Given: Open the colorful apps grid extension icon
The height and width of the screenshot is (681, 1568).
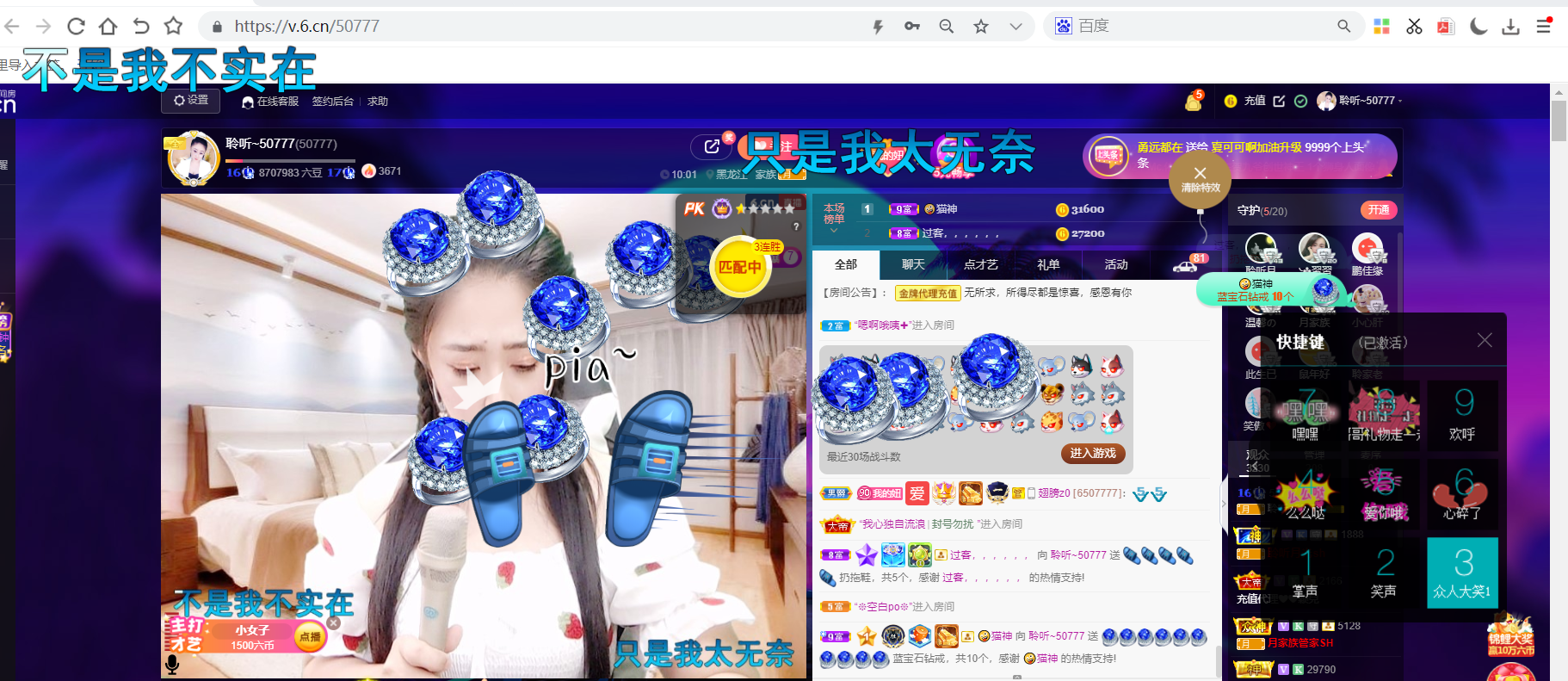Looking at the screenshot, I should 1381,27.
